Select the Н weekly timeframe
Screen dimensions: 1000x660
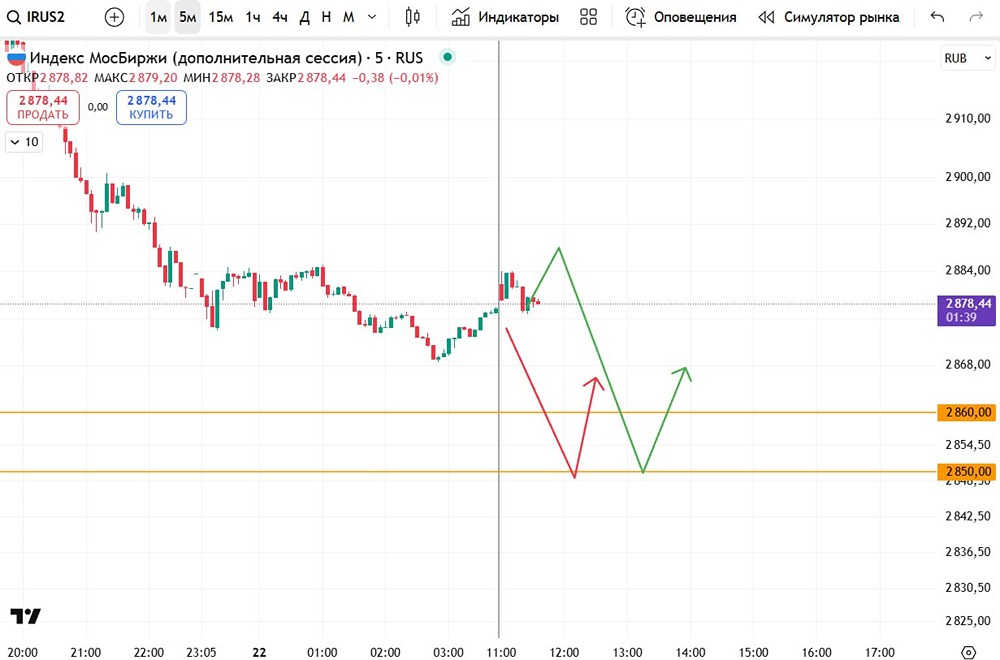coord(326,17)
